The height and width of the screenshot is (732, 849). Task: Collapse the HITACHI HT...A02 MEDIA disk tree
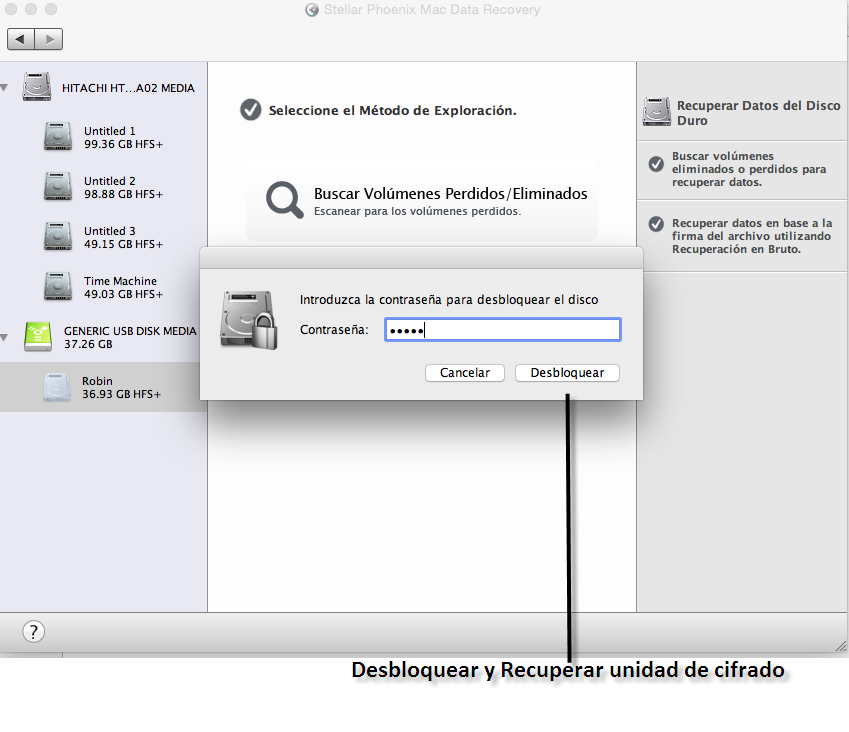pyautogui.click(x=4, y=88)
